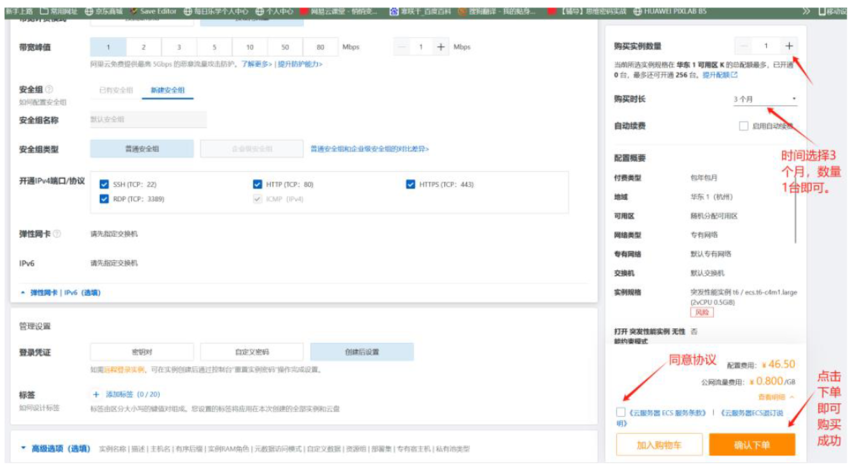Switch to the 已有安全组 tab
The height and width of the screenshot is (473, 860).
coord(115,90)
